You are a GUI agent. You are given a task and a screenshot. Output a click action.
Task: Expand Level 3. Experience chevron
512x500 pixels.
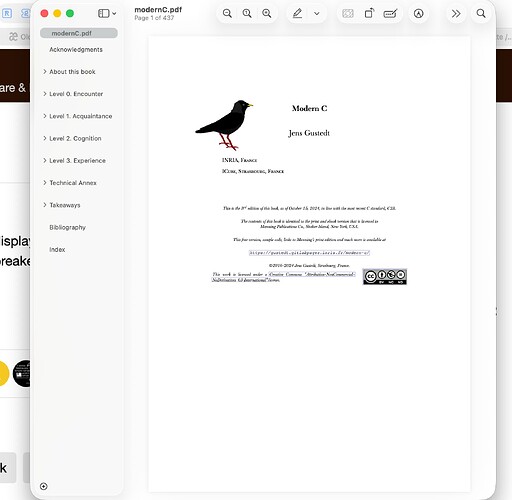45,161
